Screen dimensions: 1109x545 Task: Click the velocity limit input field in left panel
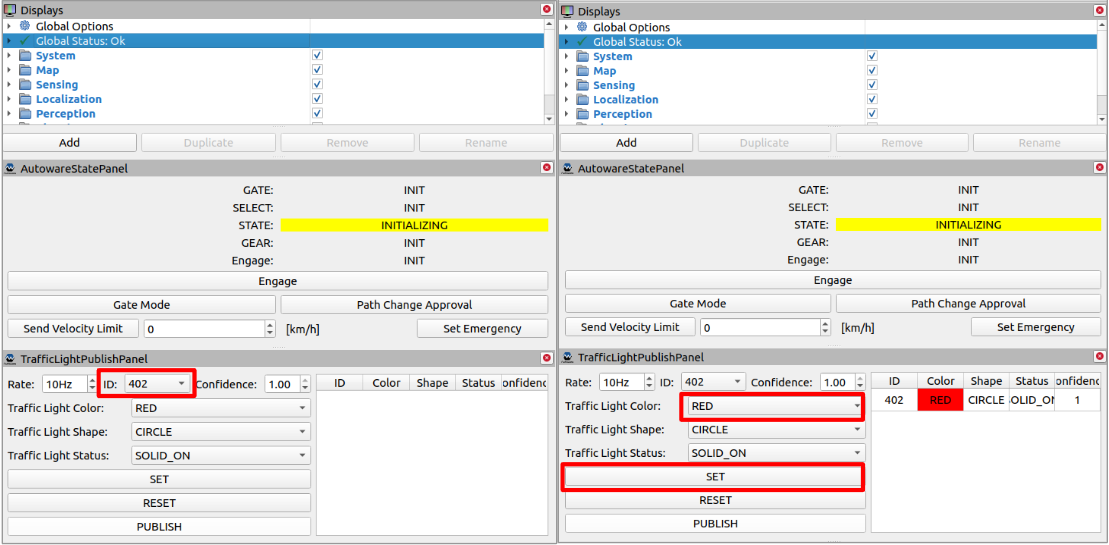[x=204, y=329]
